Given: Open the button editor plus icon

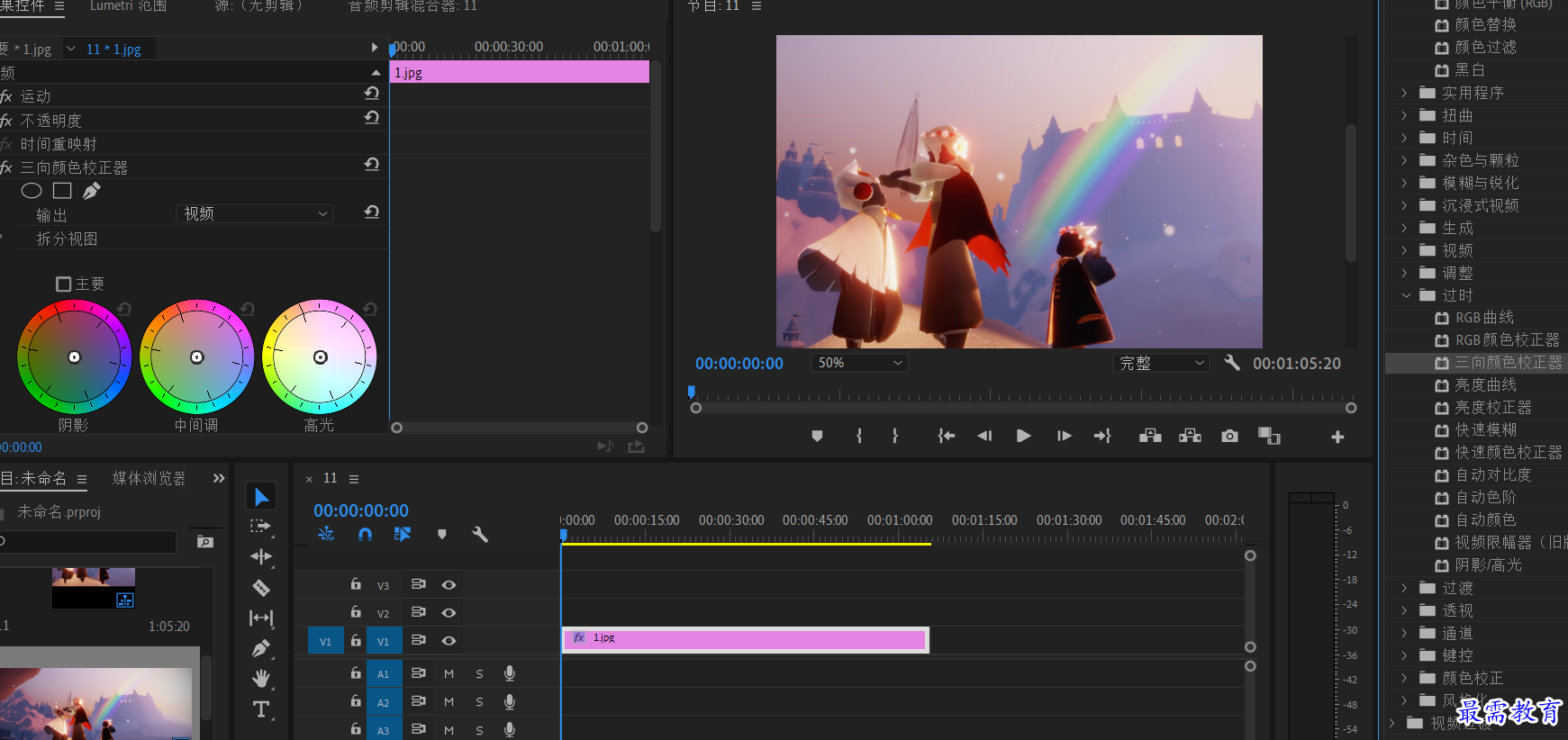Looking at the screenshot, I should pos(1337,437).
